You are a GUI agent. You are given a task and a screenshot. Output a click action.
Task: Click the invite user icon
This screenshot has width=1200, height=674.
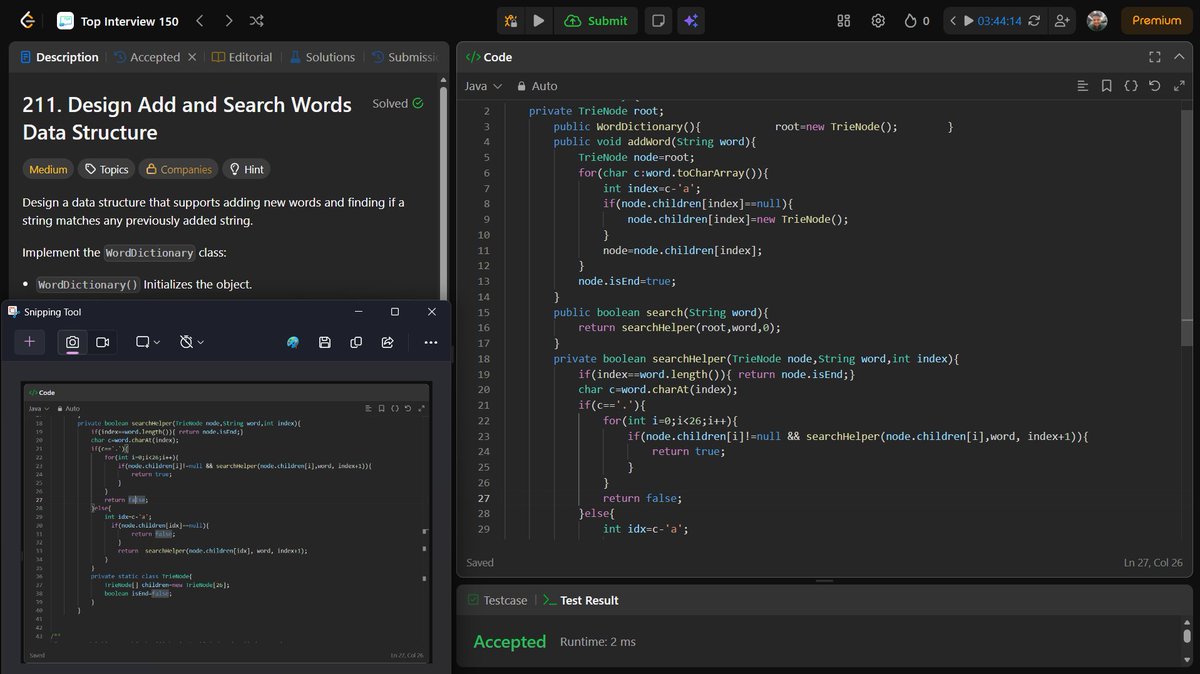point(1061,20)
